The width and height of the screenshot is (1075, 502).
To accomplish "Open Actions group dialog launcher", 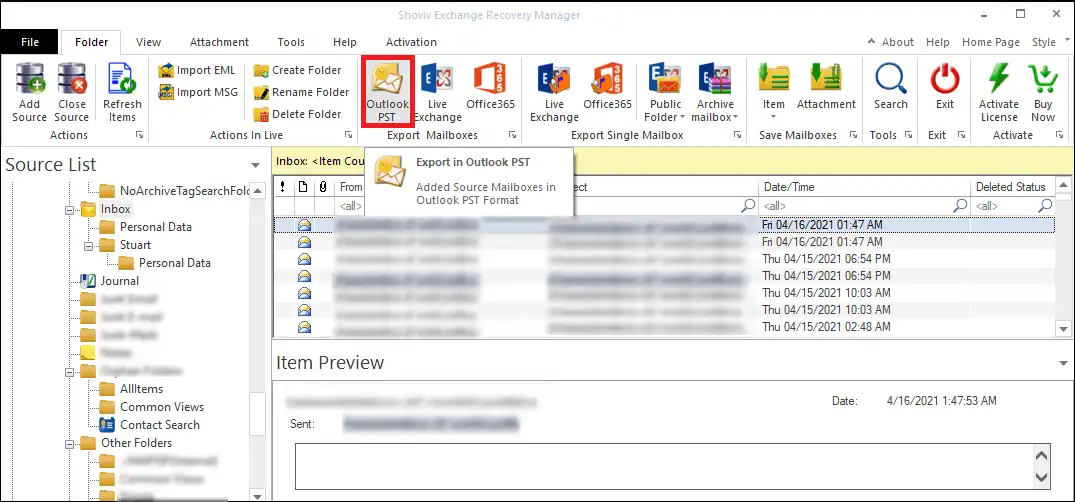I will tap(139, 136).
